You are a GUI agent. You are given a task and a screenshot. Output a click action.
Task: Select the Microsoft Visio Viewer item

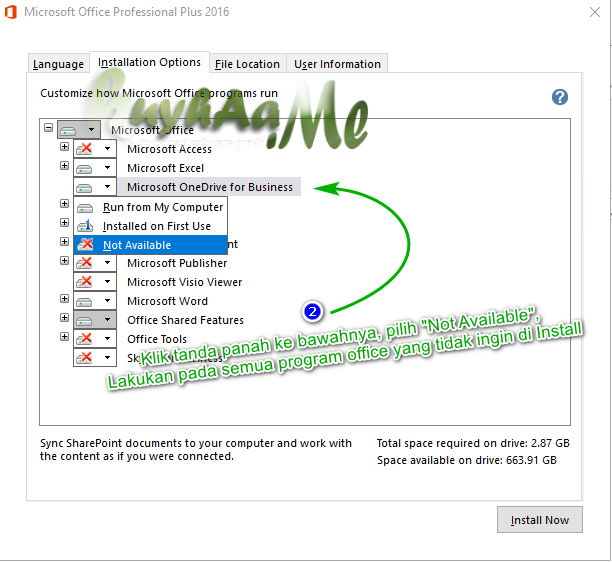tap(185, 282)
